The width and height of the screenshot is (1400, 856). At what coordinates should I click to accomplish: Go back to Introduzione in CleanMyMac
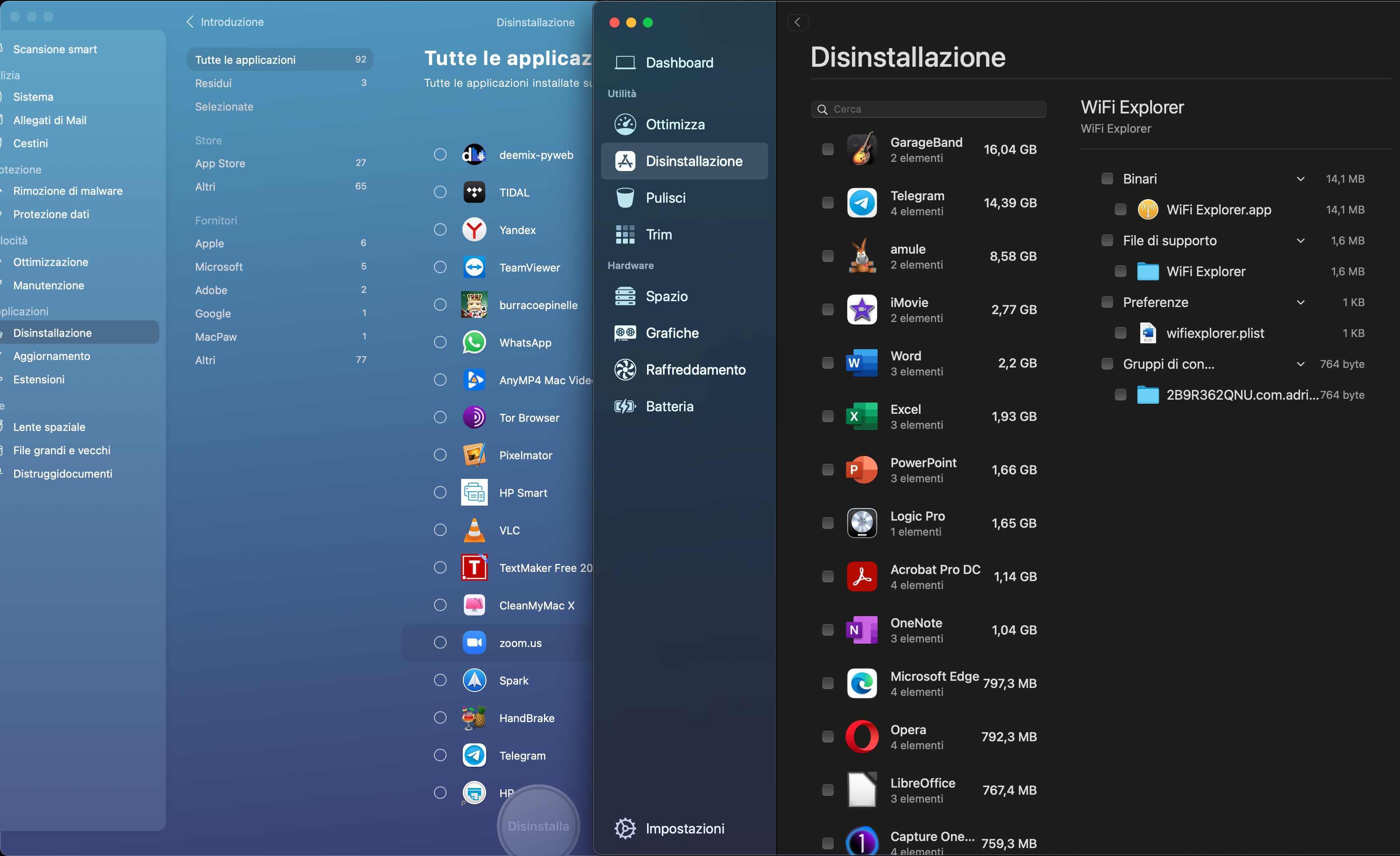point(225,22)
